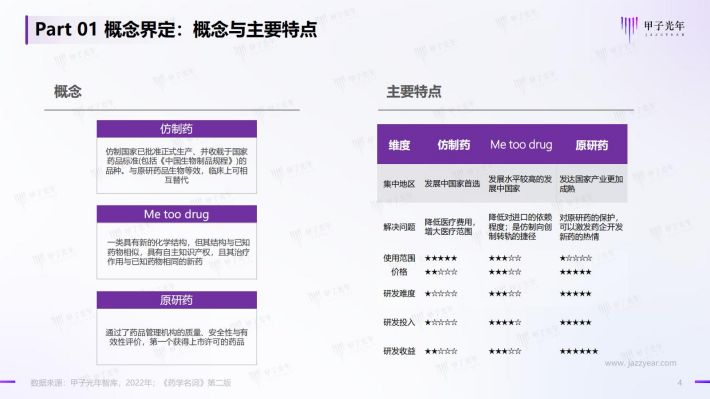The width and height of the screenshot is (710, 399).
Task: Click the '维度' table column header
Action: [399, 145]
